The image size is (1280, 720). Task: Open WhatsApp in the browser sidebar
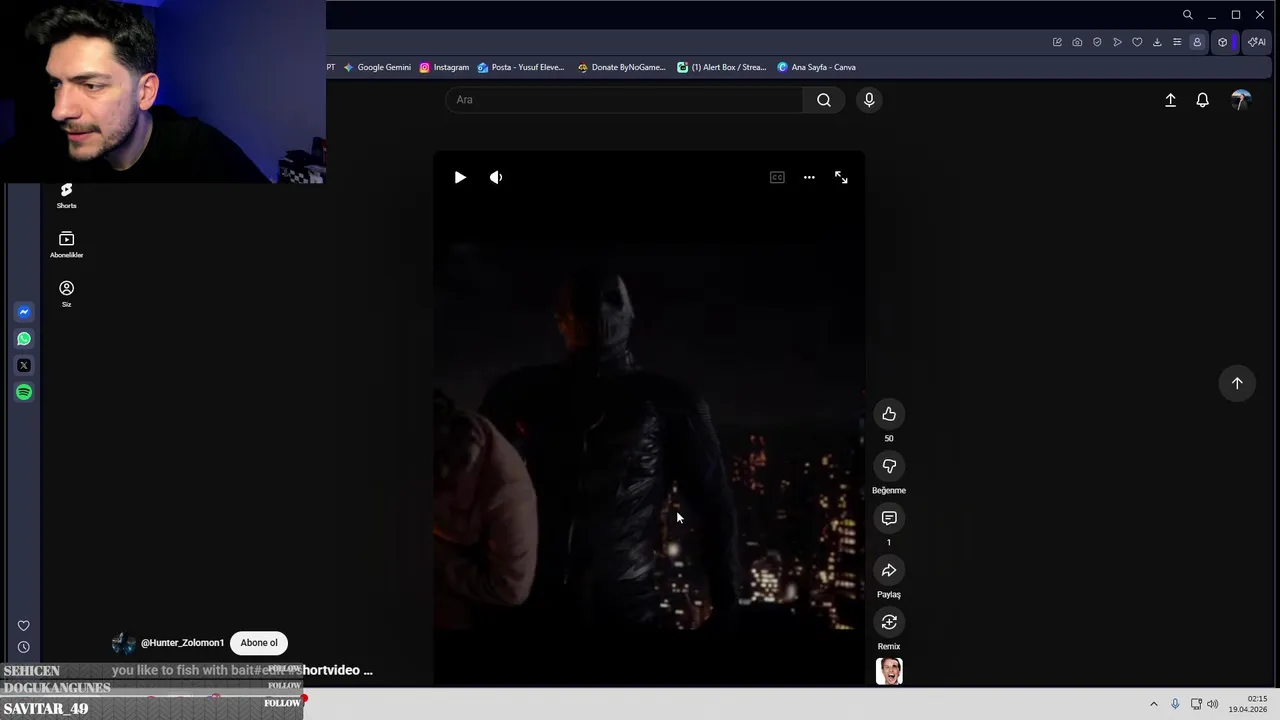[24, 339]
